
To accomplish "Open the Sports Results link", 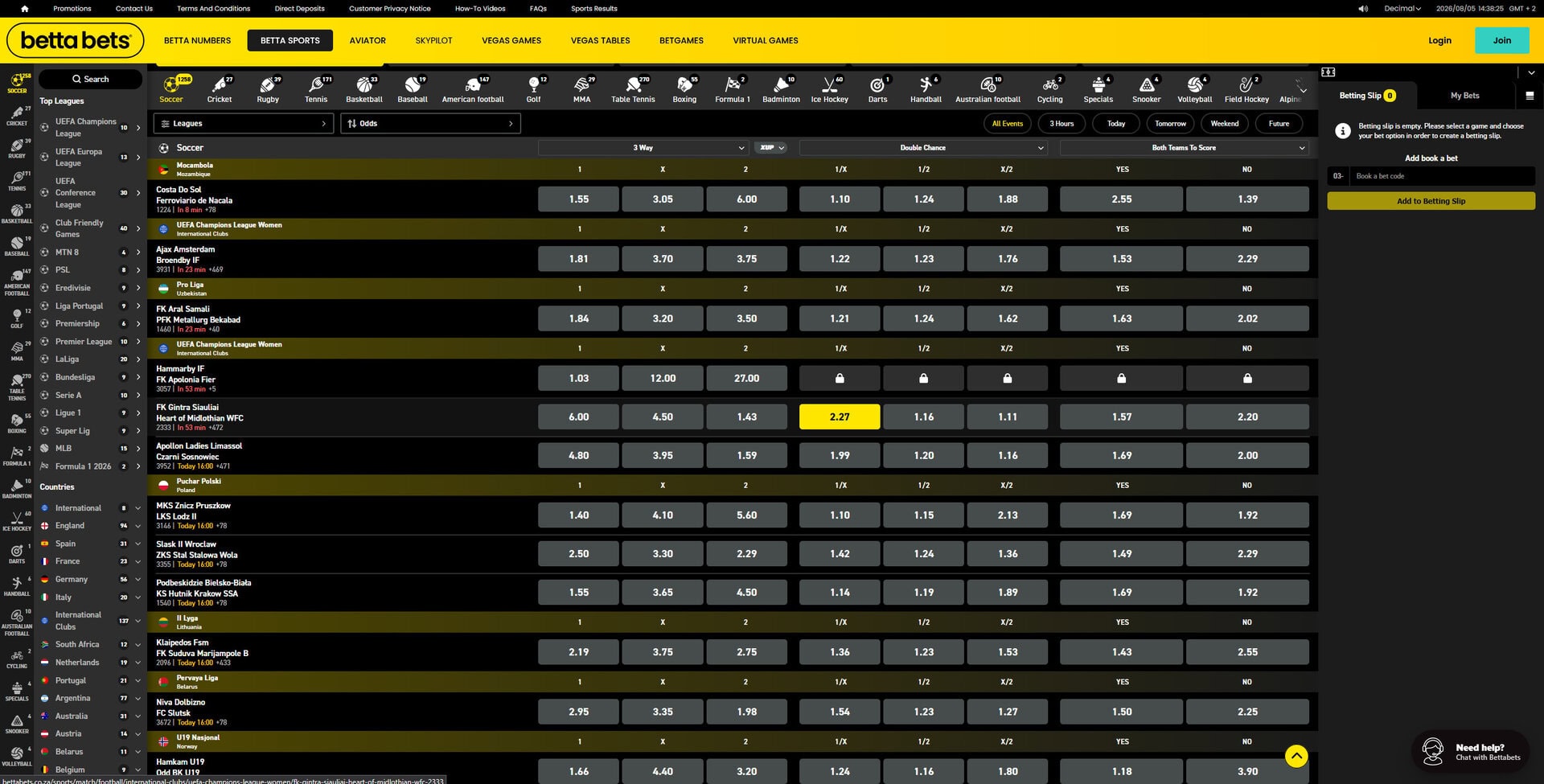I will 594,9.
